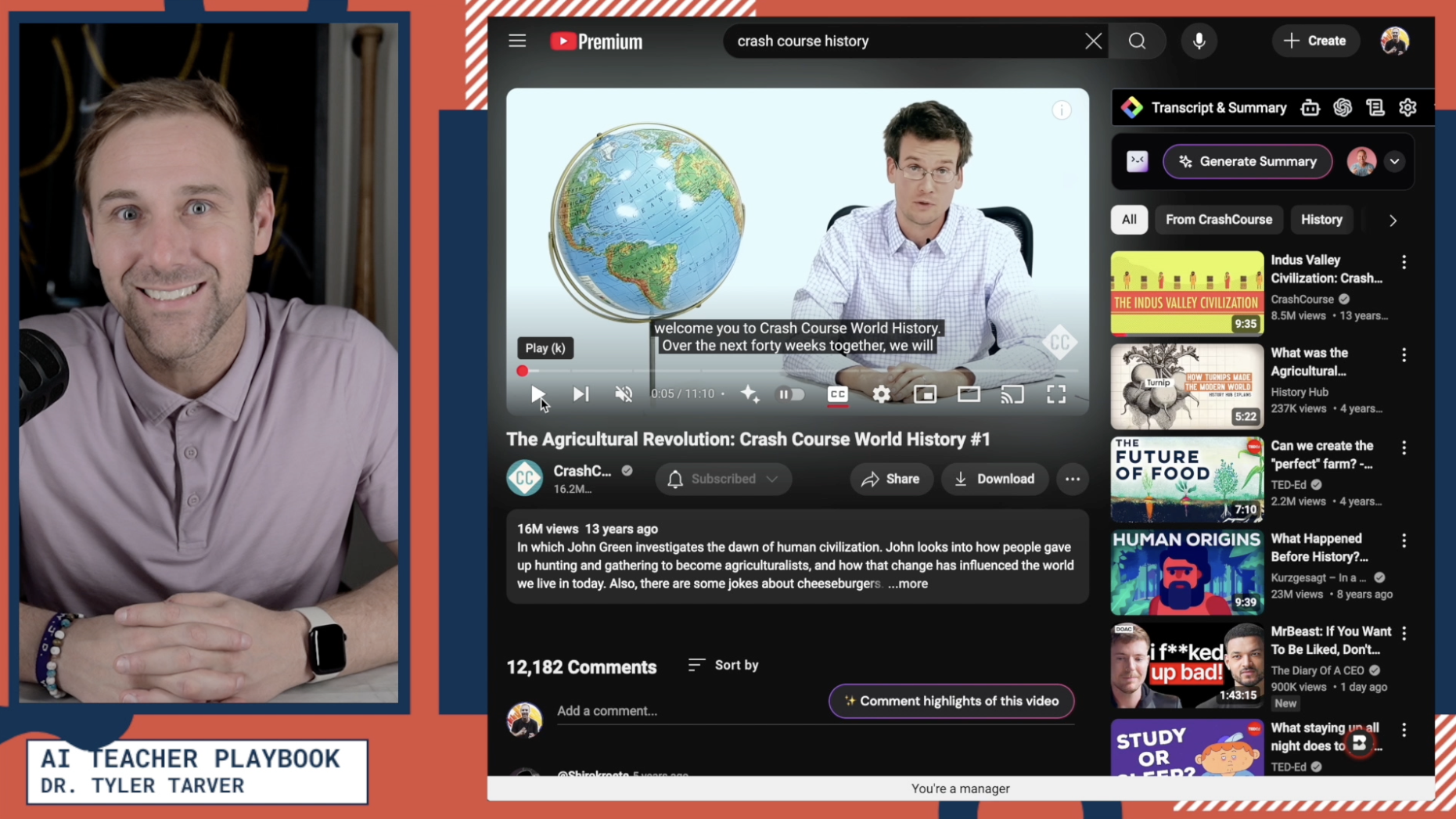The width and height of the screenshot is (1456, 819).
Task: Open options for the perfect farm video
Action: click(x=1404, y=447)
